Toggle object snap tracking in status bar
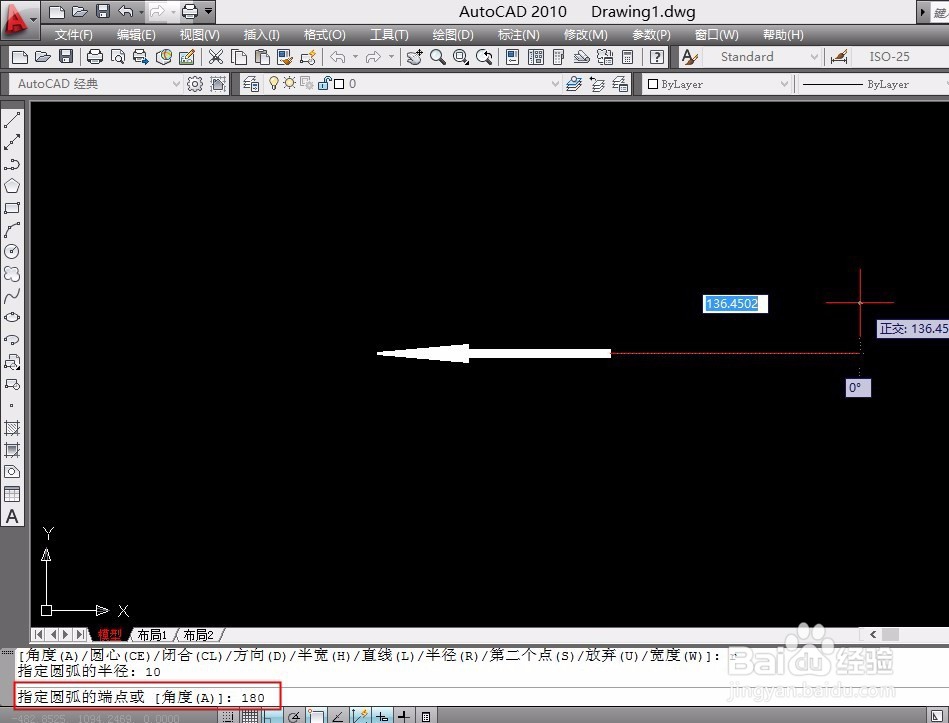The image size is (949, 723). tap(338, 716)
